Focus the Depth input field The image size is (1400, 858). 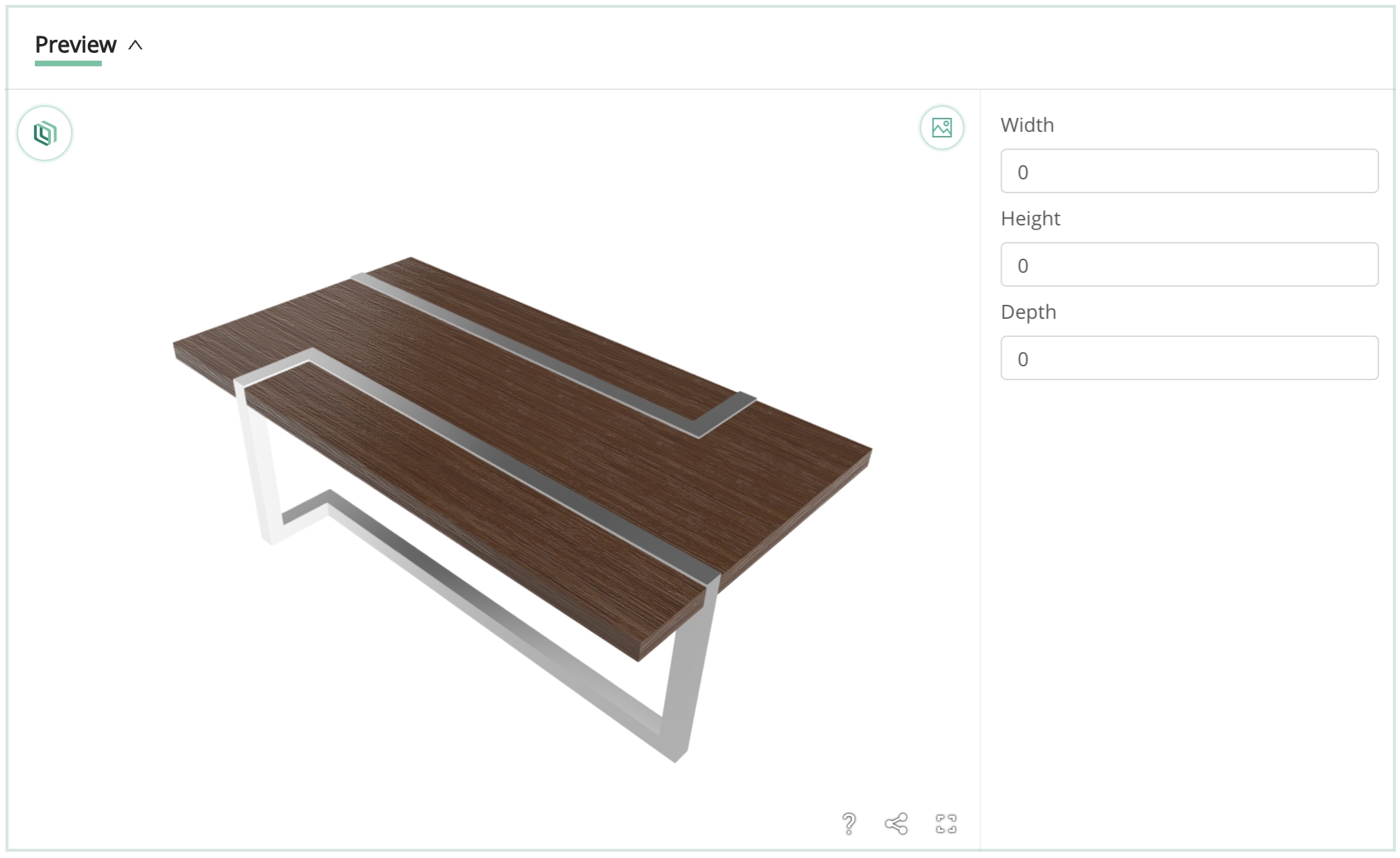click(x=1189, y=359)
